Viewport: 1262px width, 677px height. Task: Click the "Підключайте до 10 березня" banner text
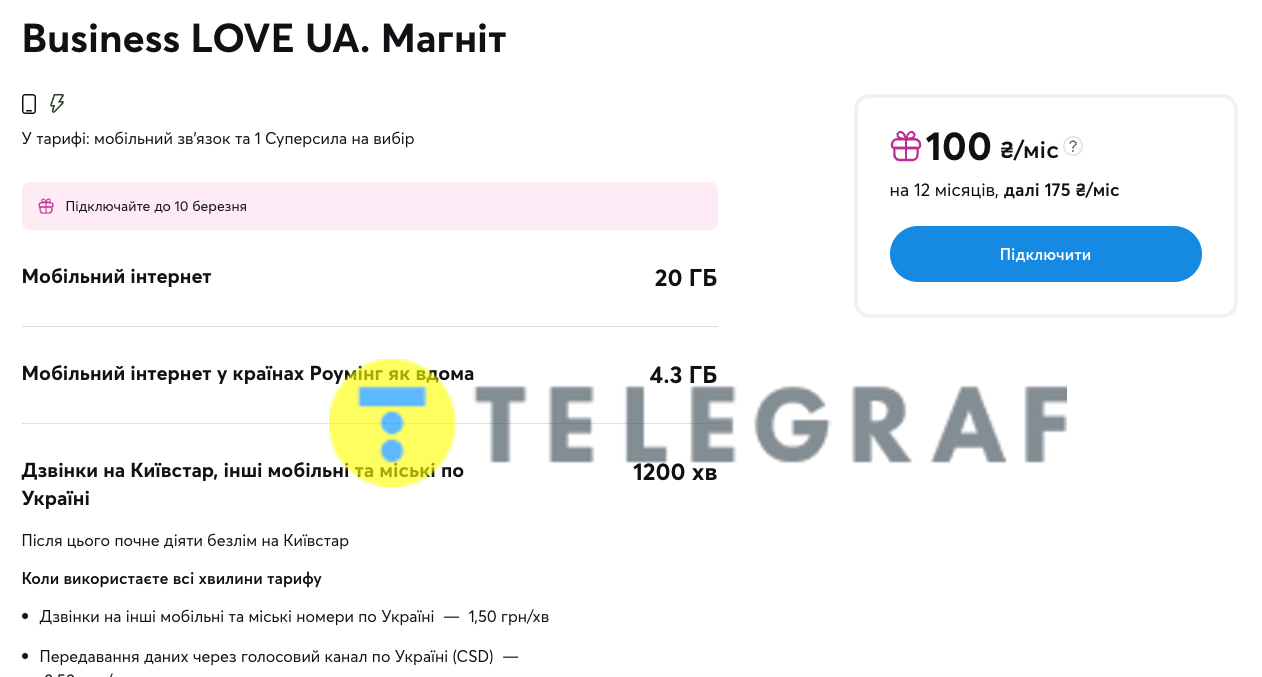(156, 206)
